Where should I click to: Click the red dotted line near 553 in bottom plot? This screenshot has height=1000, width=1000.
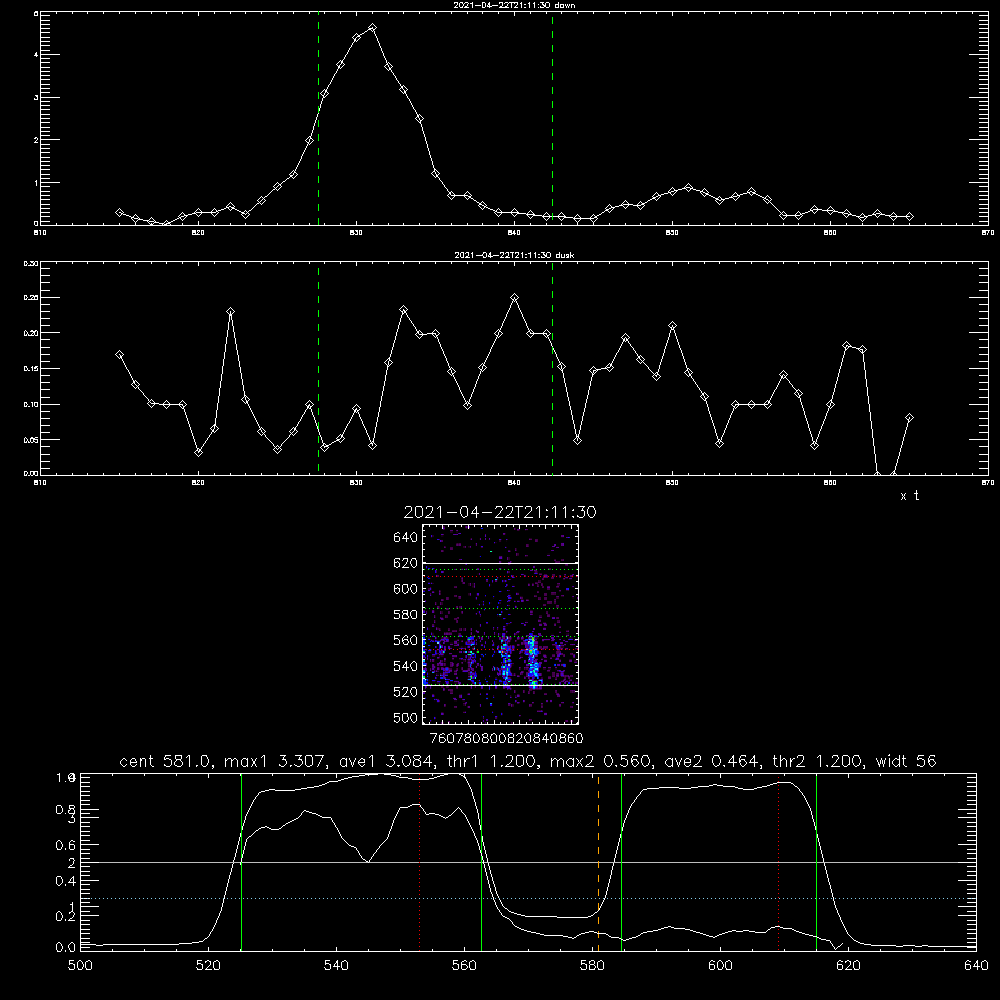419,862
